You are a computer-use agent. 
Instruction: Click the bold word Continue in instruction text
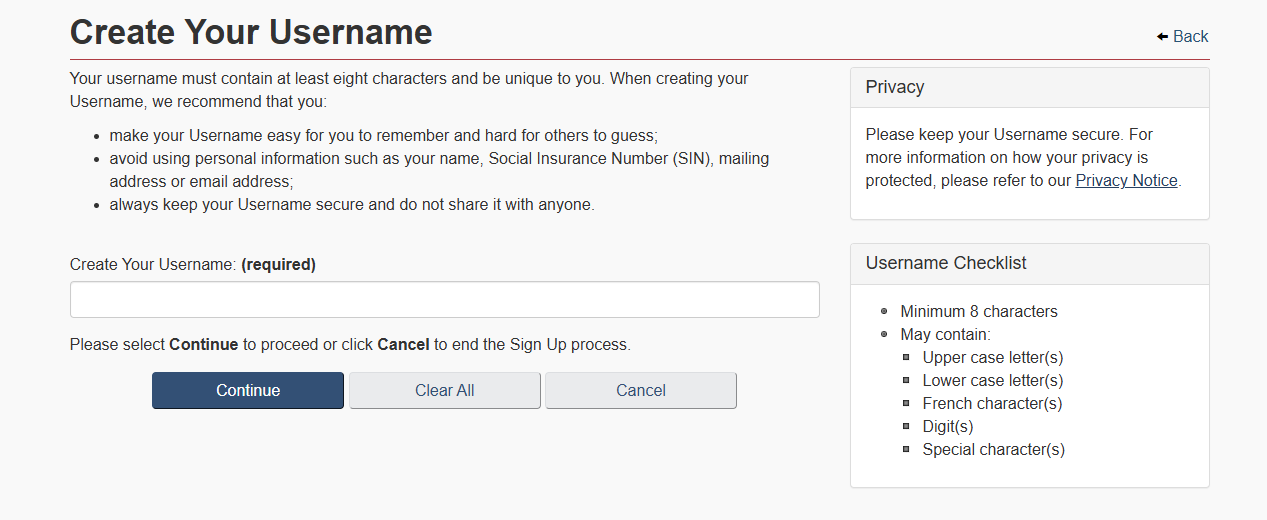click(204, 345)
